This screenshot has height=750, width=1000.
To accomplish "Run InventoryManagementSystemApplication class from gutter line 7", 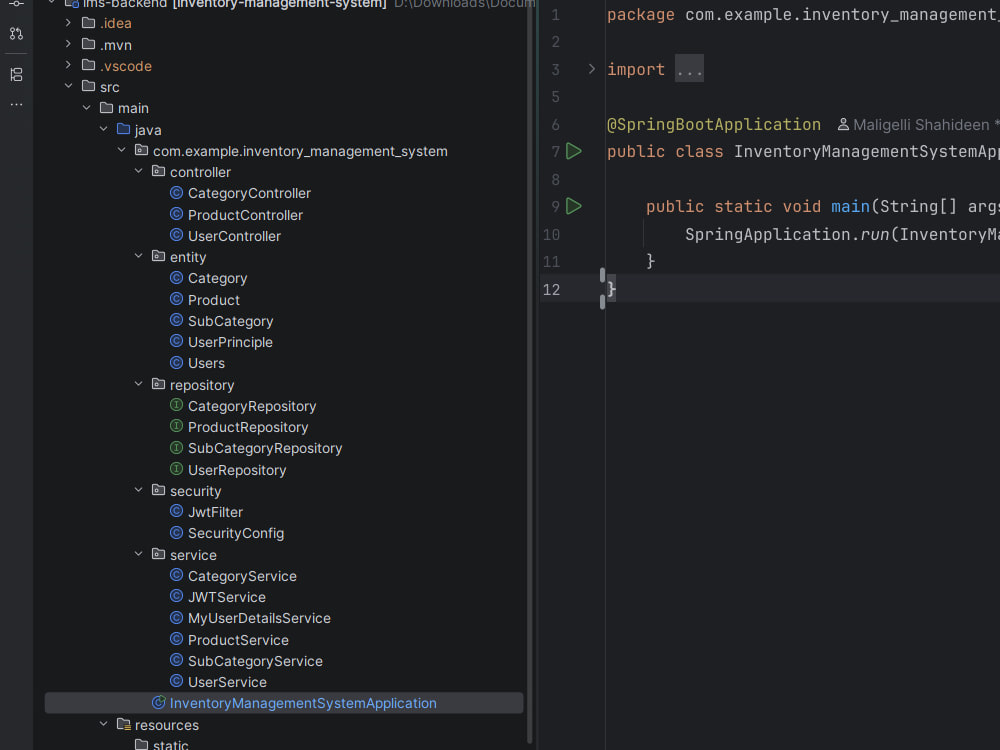I will [574, 151].
